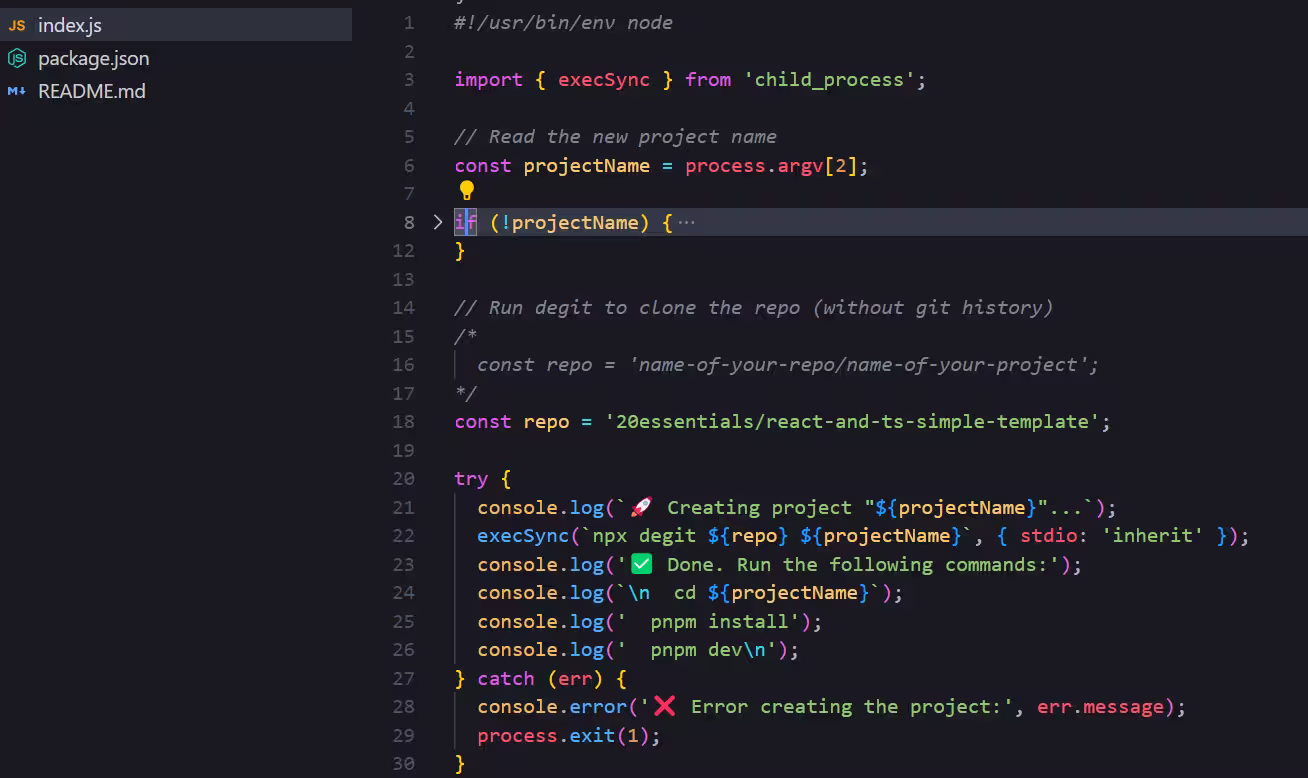Click line number 8 in the gutter
The width and height of the screenshot is (1308, 778).
pyautogui.click(x=409, y=222)
